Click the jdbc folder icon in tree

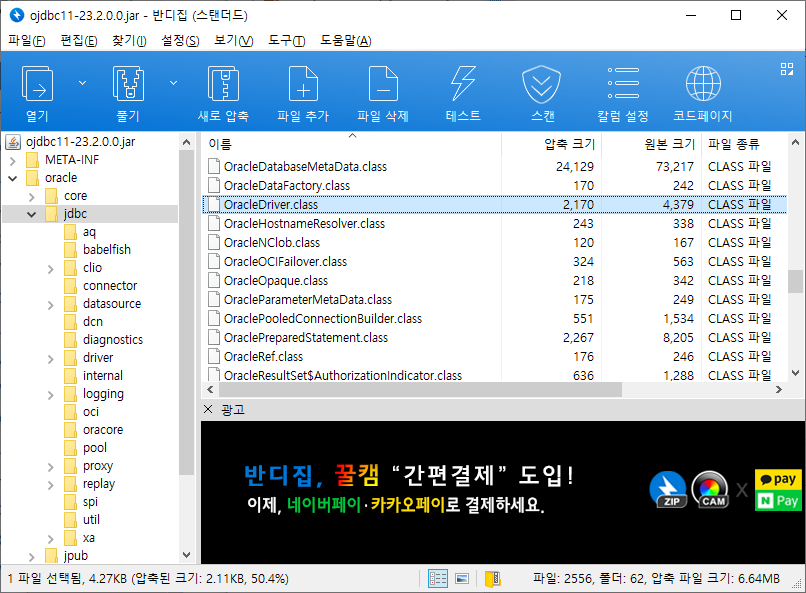(51, 214)
